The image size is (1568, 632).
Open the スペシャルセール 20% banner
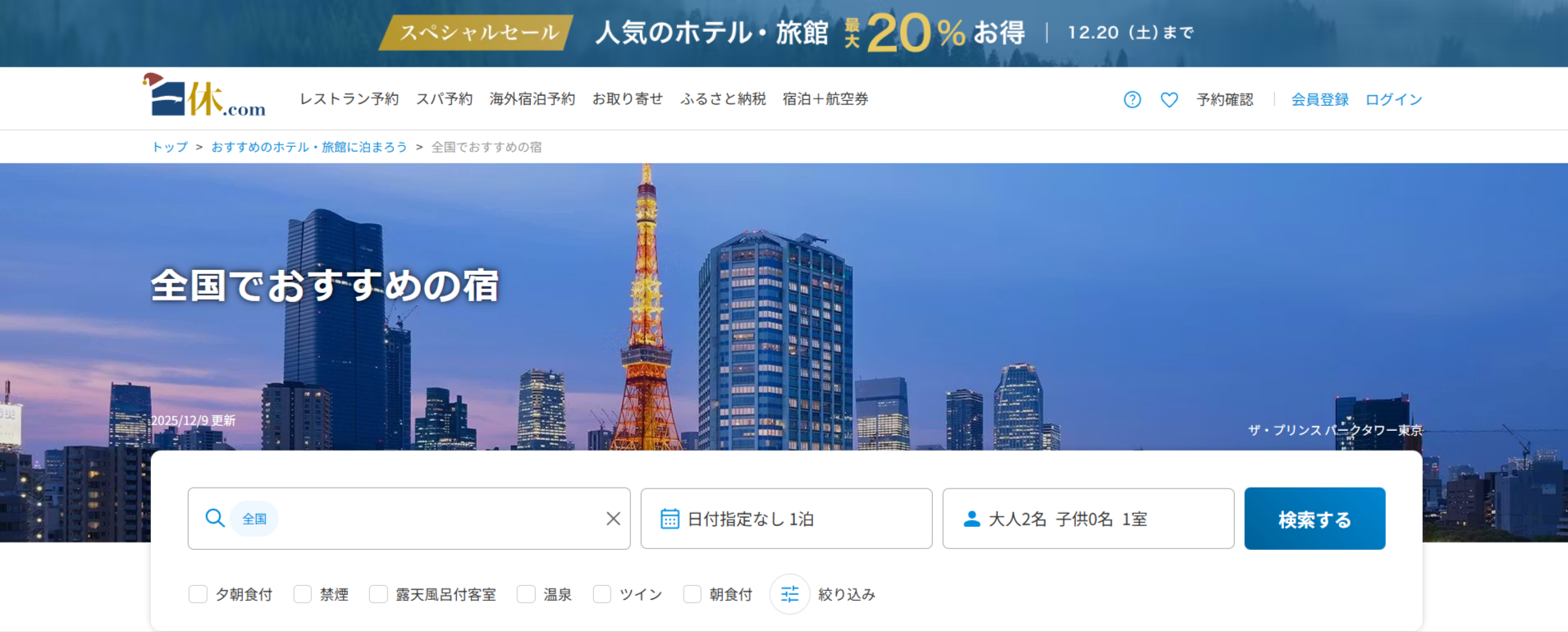[x=784, y=33]
